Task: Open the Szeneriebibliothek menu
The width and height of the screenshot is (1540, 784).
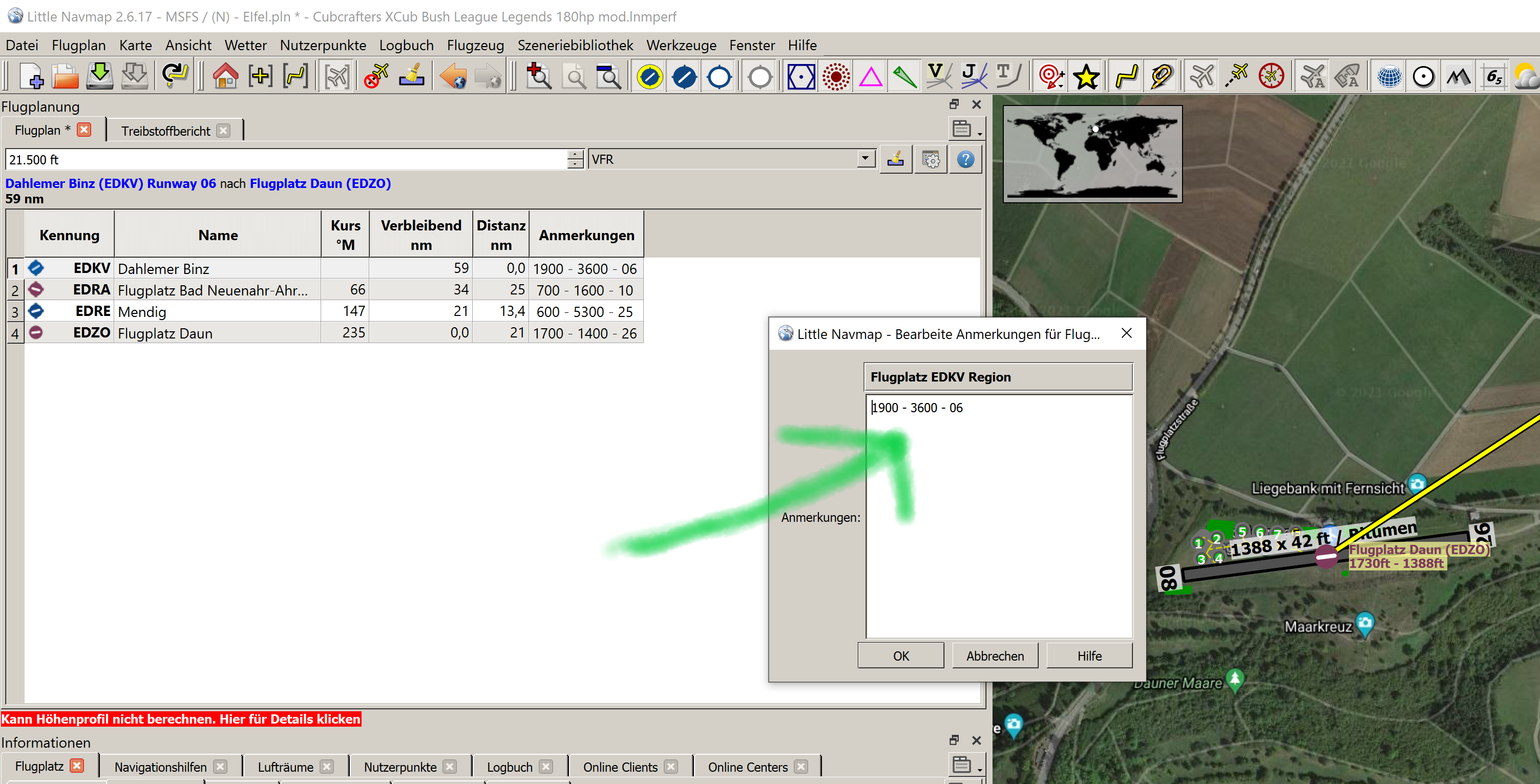Action: 575,45
